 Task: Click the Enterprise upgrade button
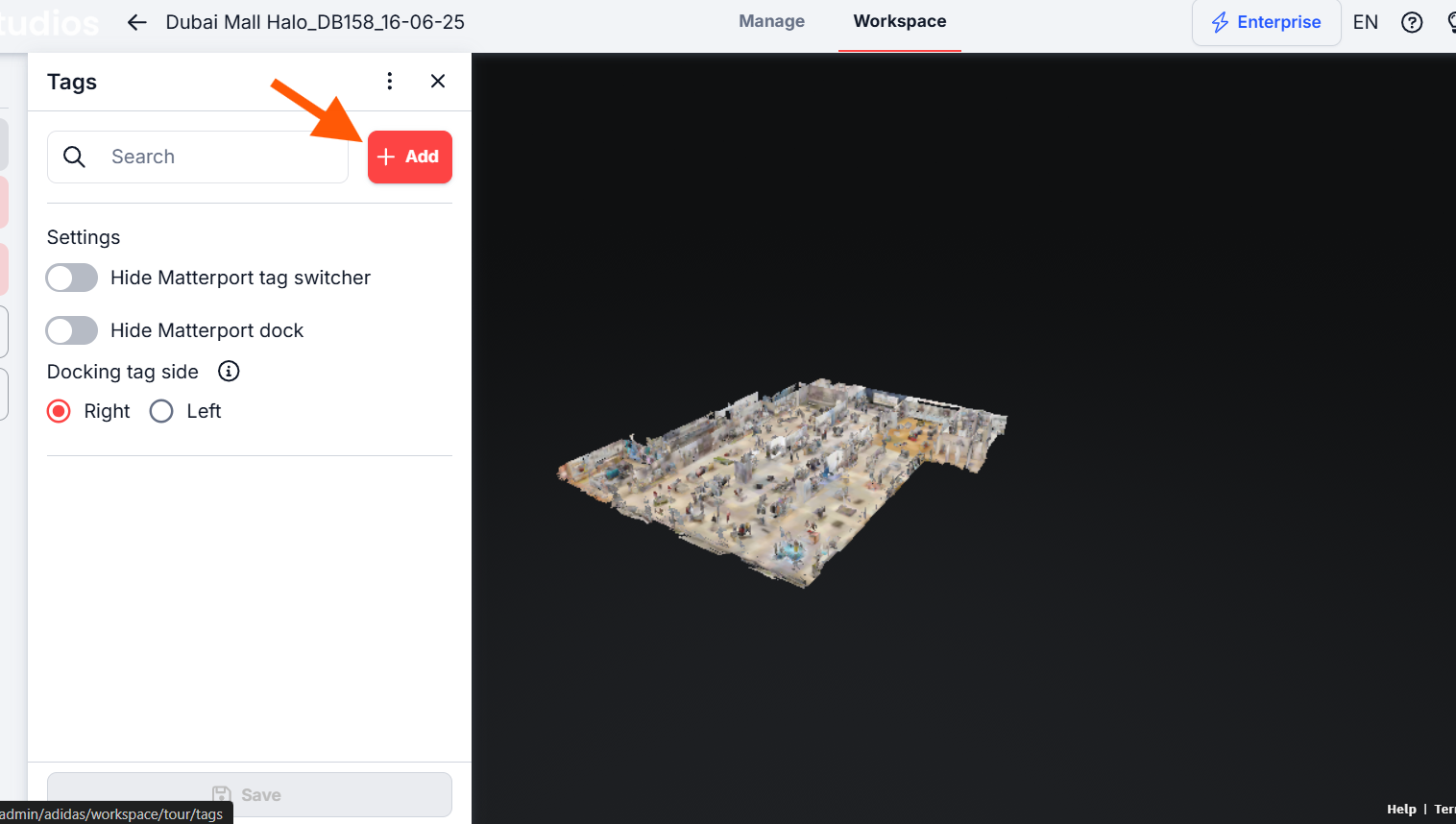point(1266,22)
